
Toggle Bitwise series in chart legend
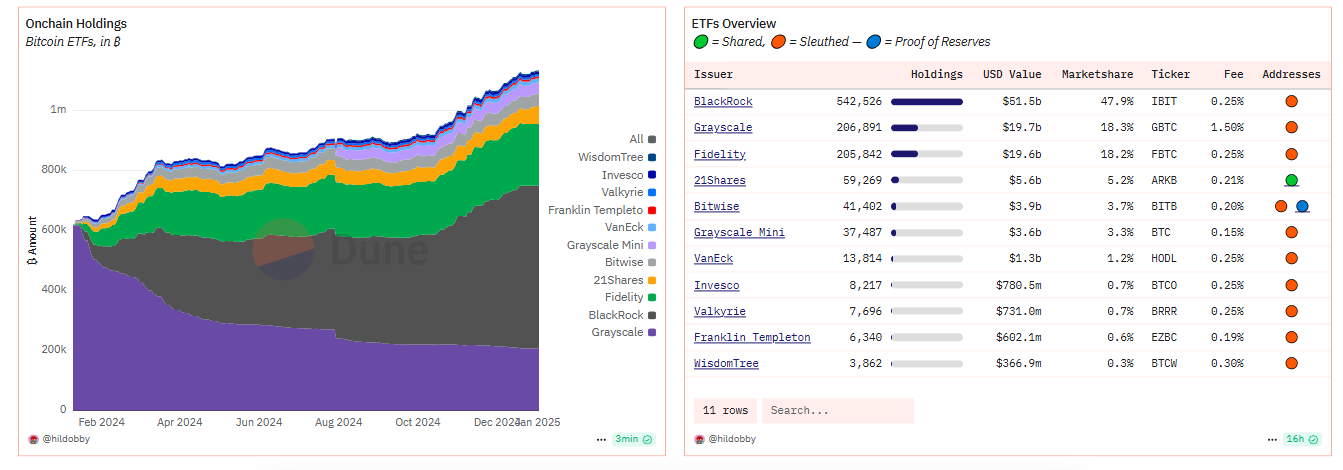[x=631, y=262]
